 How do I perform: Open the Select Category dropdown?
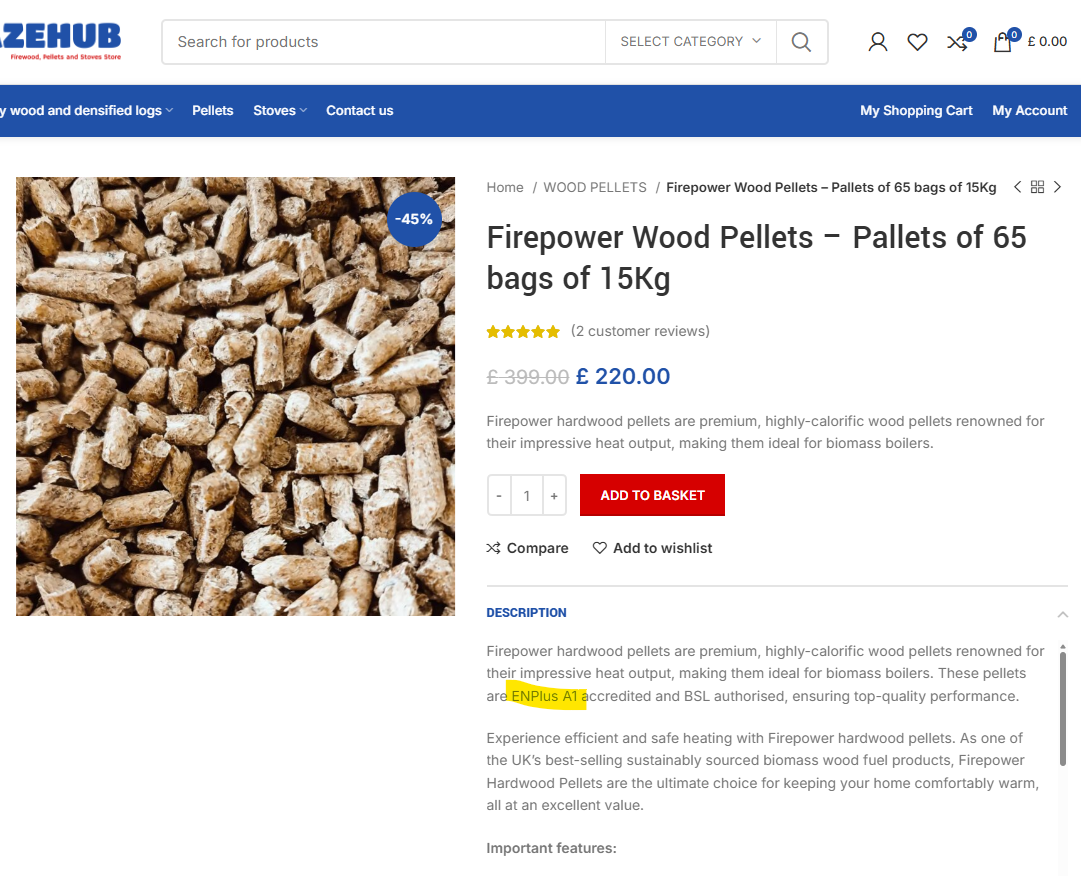click(x=690, y=42)
